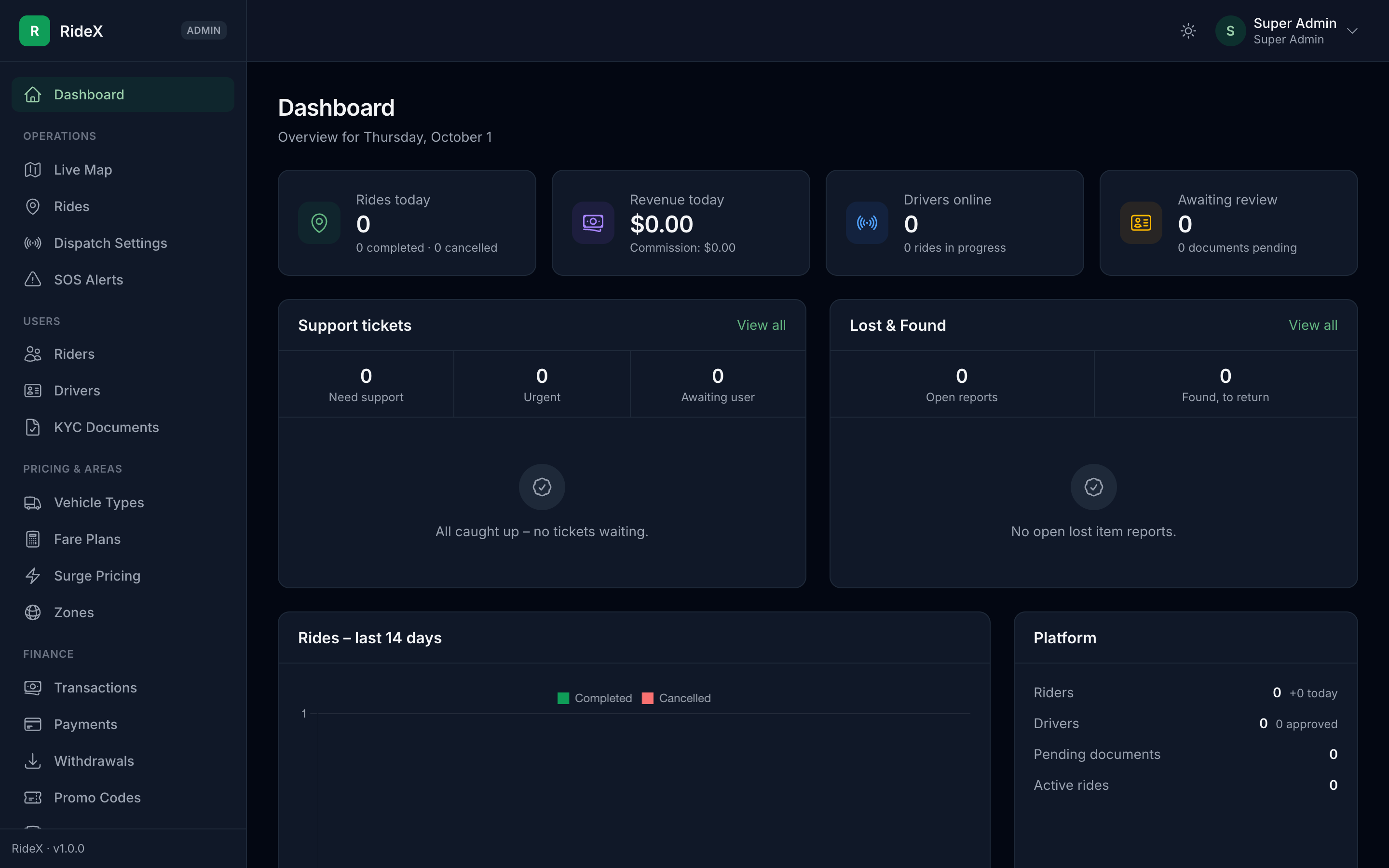
Task: Click the green pin icon on Rides today card
Action: [319, 223]
